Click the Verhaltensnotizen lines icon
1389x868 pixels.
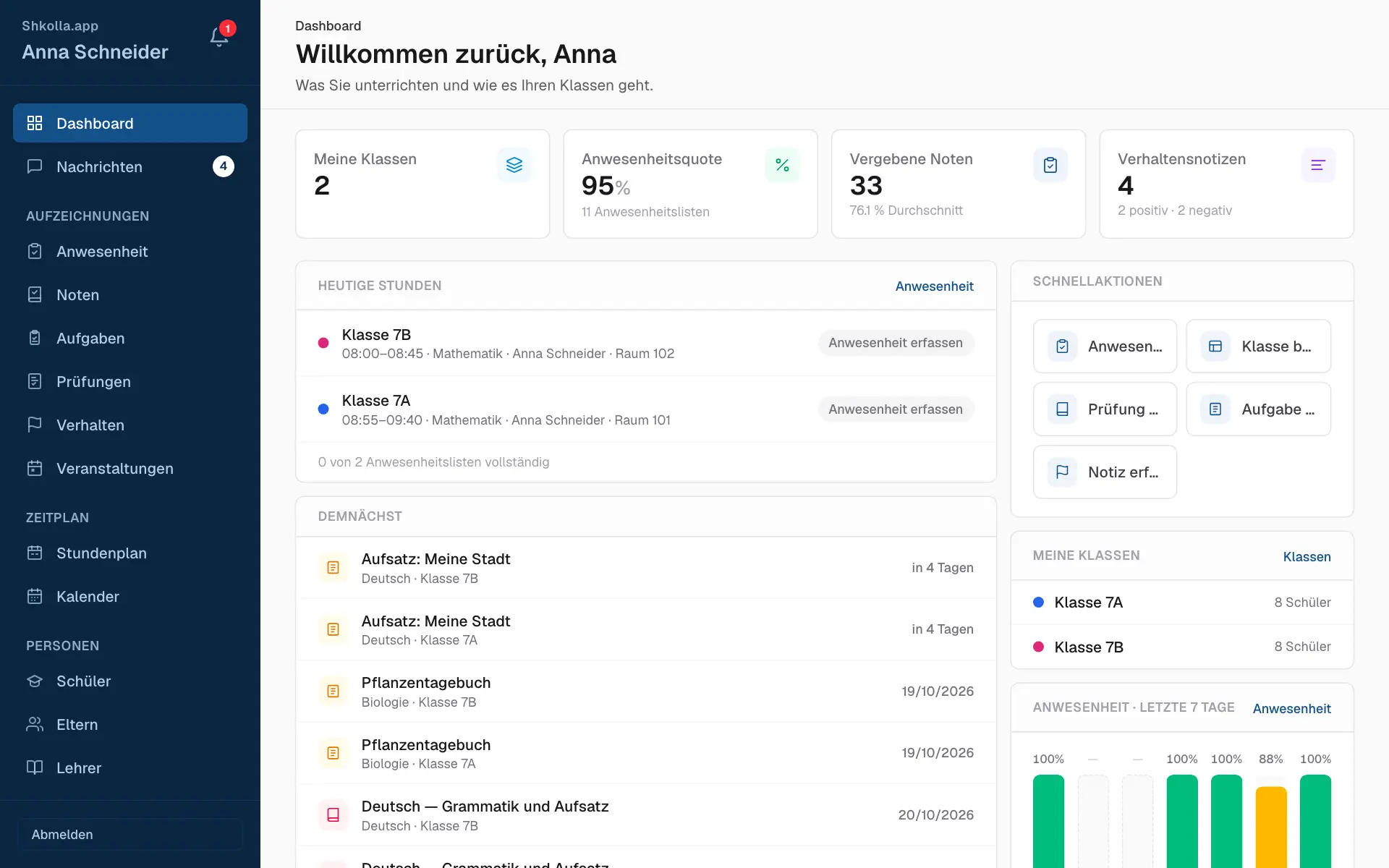[1318, 165]
